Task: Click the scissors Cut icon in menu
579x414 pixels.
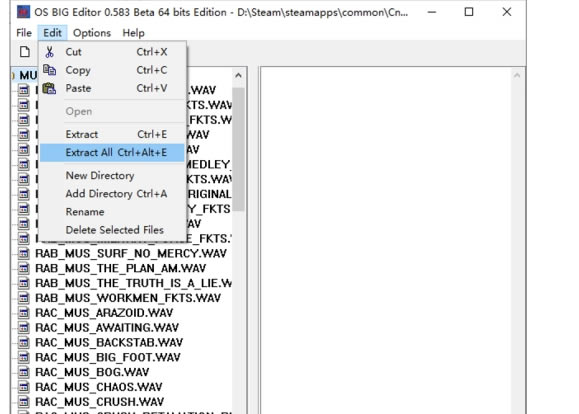Action: 49,52
